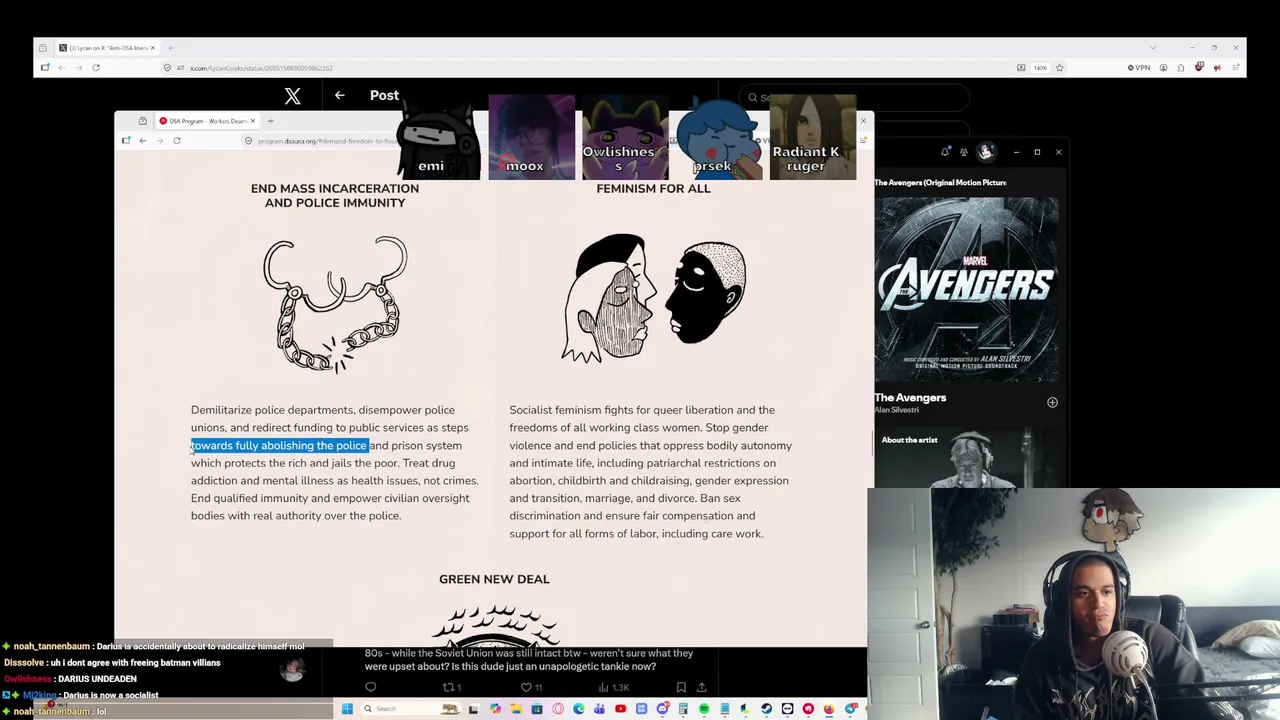Open The Avengers track title link
1280x720 pixels.
(x=910, y=398)
